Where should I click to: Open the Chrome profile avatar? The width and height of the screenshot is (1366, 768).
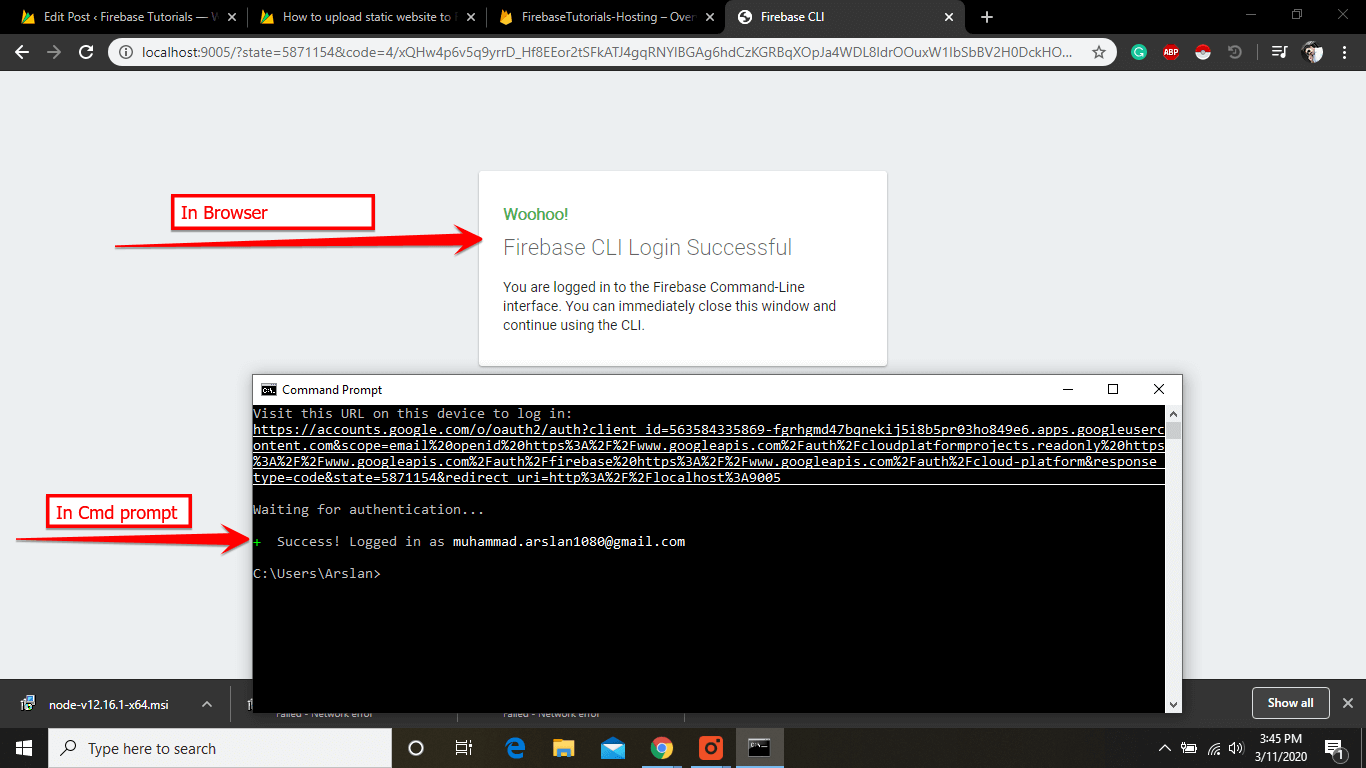(x=1313, y=52)
